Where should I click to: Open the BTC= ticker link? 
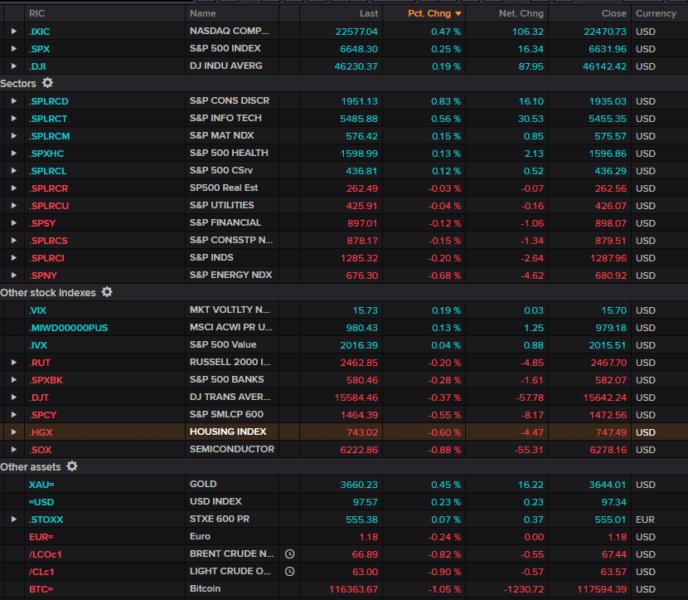tap(41, 589)
